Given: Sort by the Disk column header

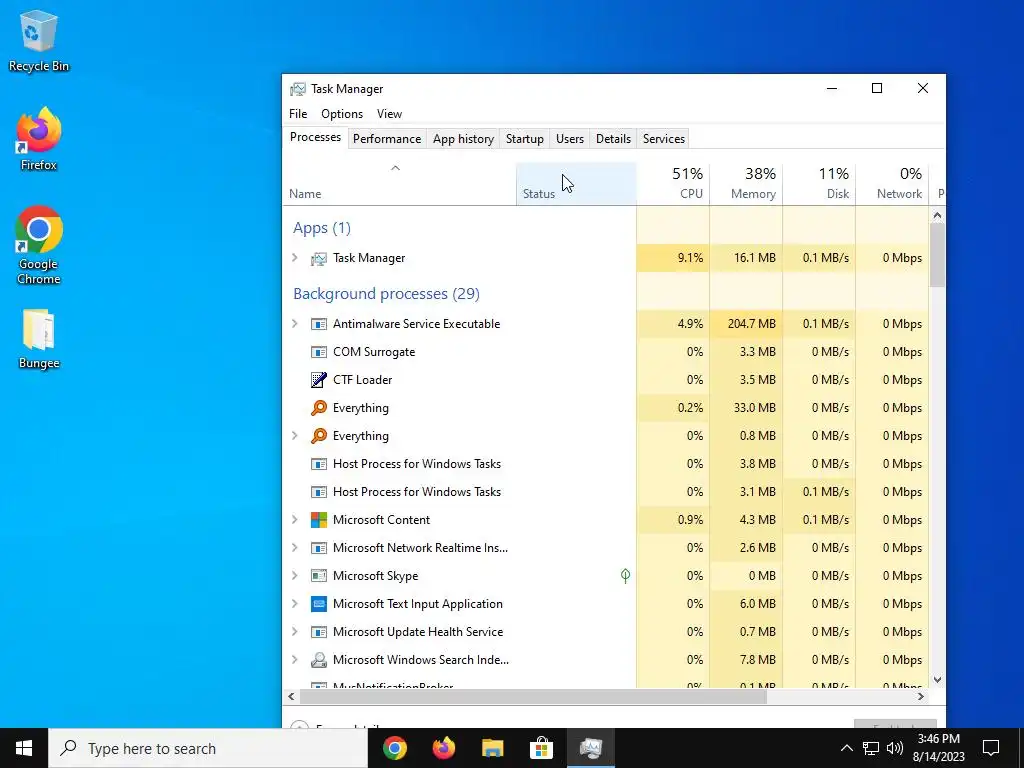Looking at the screenshot, I should [819, 184].
